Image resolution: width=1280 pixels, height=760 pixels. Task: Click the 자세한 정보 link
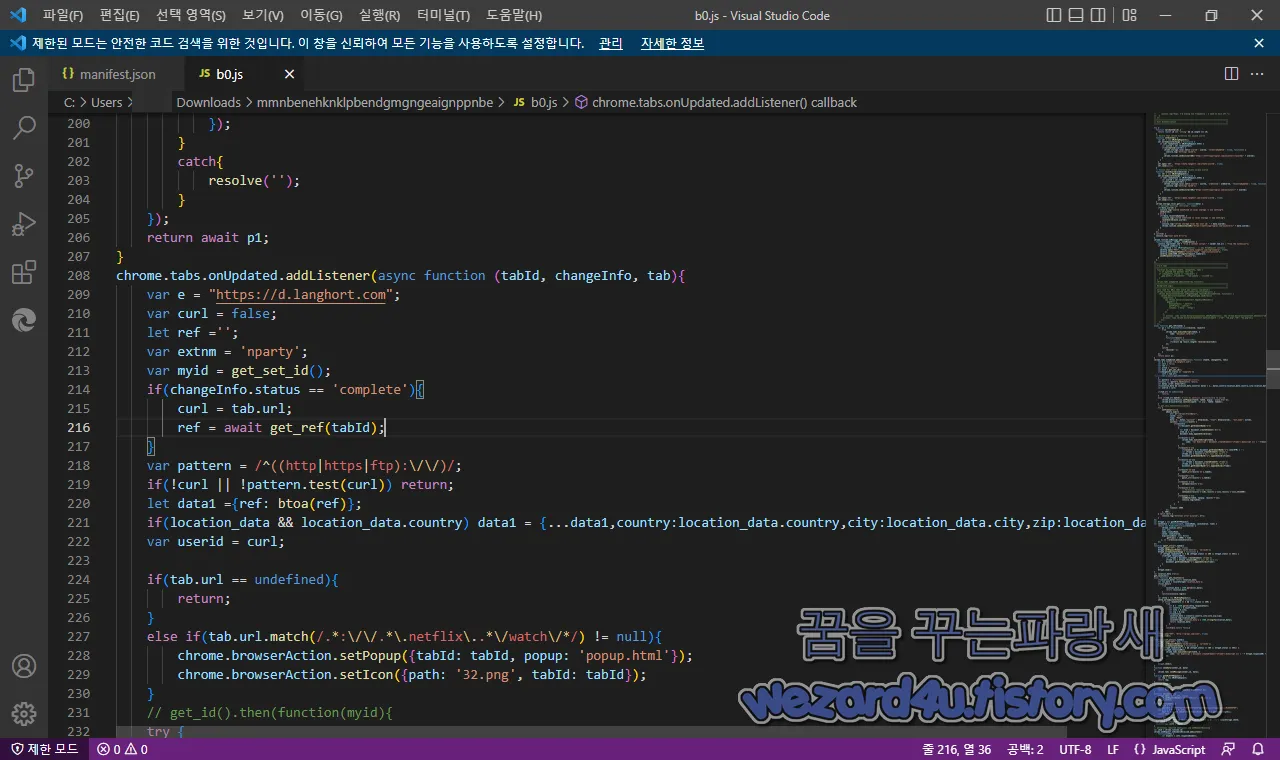coord(672,43)
